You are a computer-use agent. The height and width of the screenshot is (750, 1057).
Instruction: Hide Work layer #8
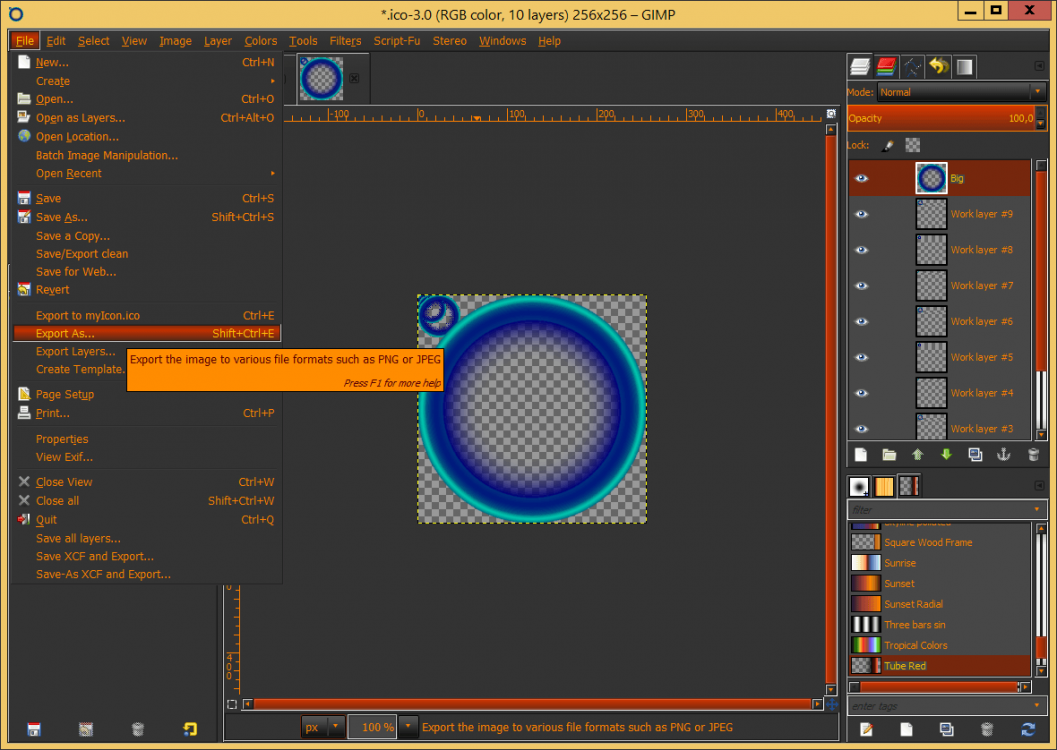[x=862, y=250]
